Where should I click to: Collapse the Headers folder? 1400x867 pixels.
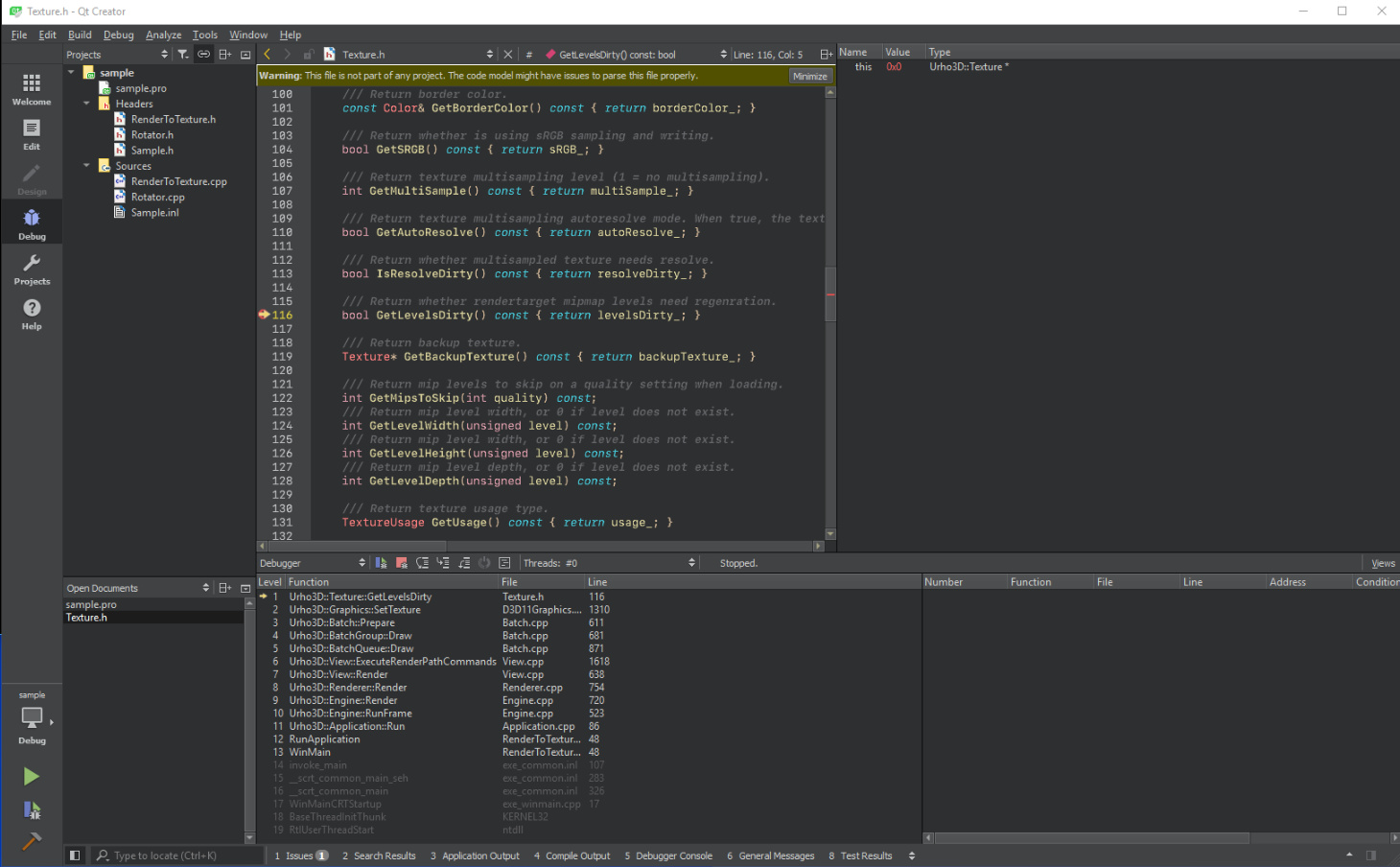[x=86, y=104]
